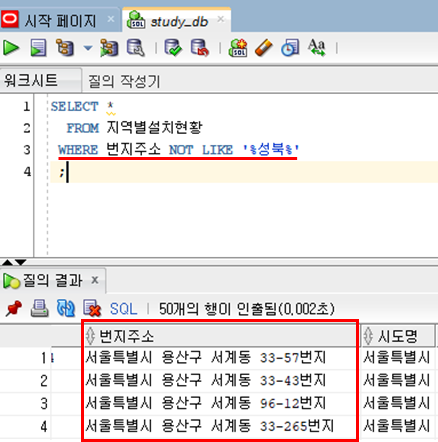
Task: Click the SQL Tuning Advisor icon
Action: [x=136, y=48]
